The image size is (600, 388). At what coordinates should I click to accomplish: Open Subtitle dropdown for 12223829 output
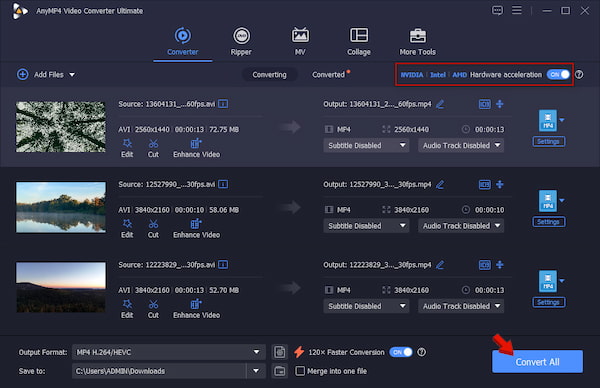pyautogui.click(x=366, y=306)
